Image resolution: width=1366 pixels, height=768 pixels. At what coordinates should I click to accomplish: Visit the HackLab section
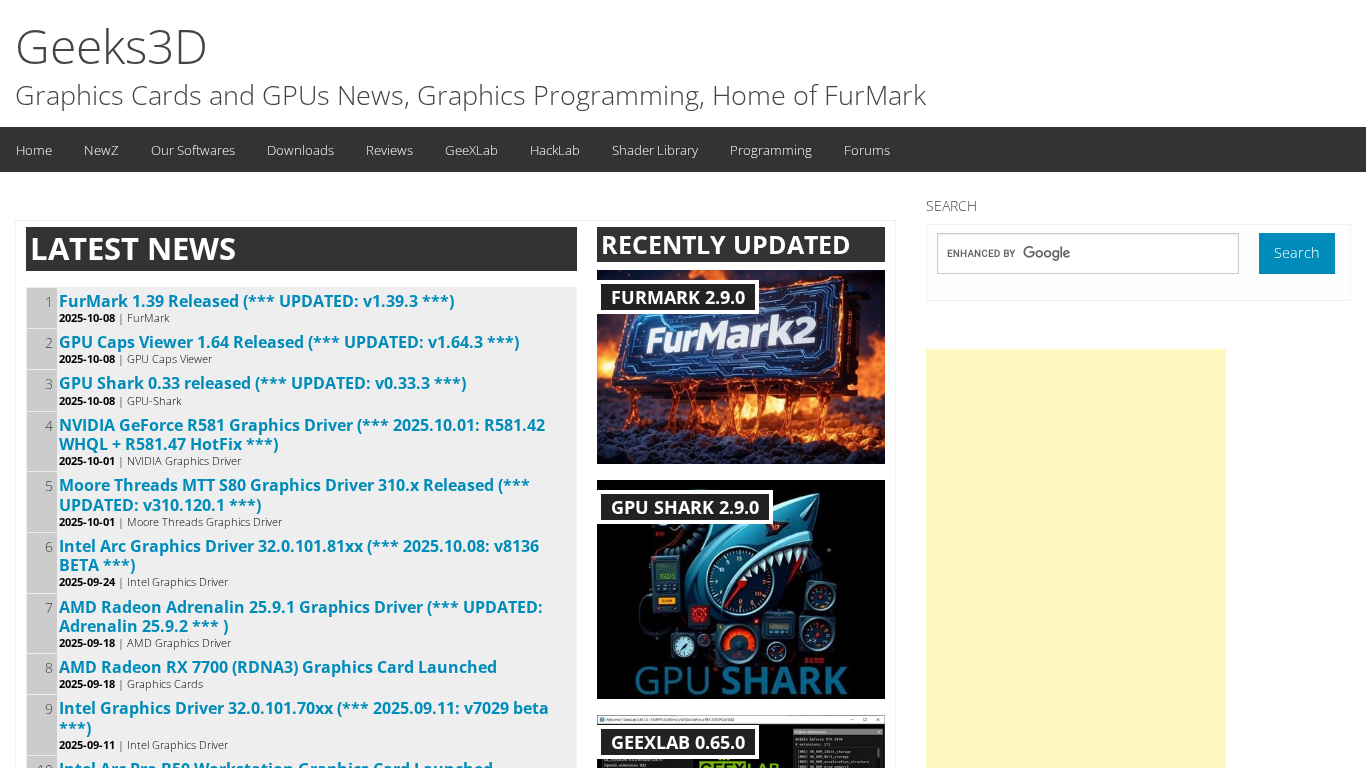click(555, 150)
